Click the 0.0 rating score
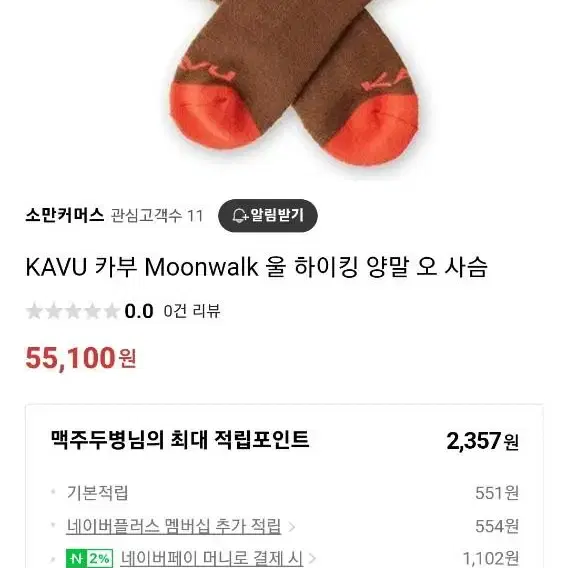Image resolution: width=568 pixels, height=568 pixels. tap(139, 311)
